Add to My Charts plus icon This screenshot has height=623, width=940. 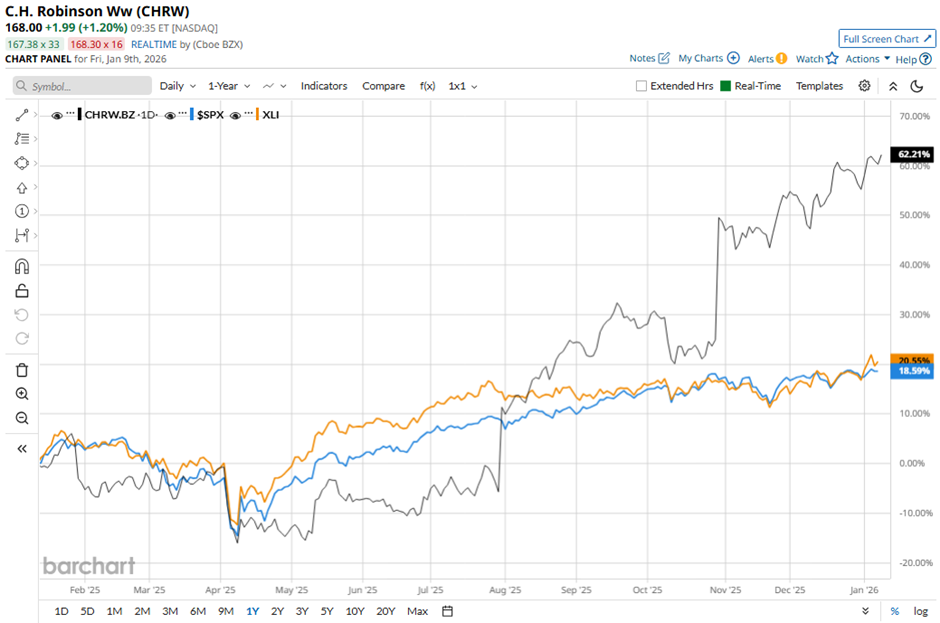point(733,58)
